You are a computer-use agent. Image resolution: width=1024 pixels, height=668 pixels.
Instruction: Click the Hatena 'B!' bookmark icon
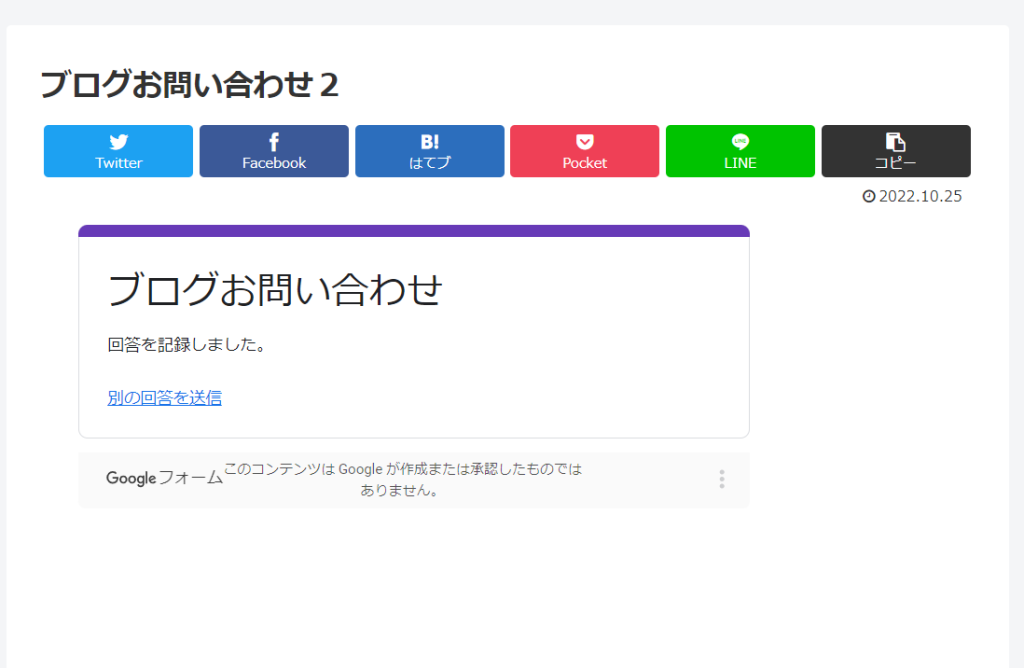(x=430, y=142)
